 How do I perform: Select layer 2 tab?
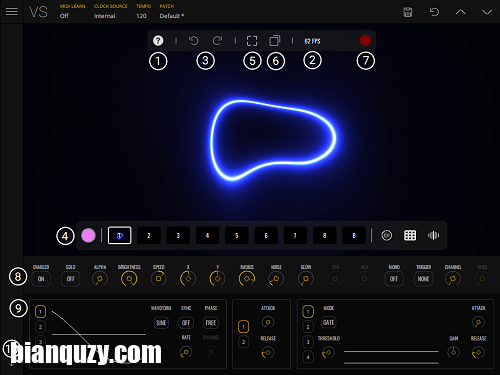[x=149, y=235]
